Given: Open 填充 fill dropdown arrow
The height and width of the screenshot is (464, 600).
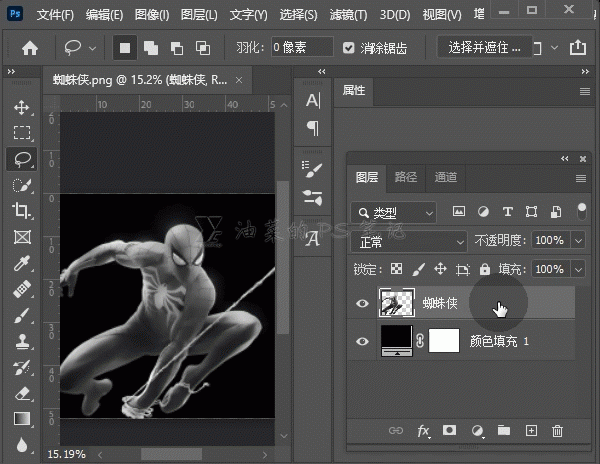Looking at the screenshot, I should coord(578,270).
